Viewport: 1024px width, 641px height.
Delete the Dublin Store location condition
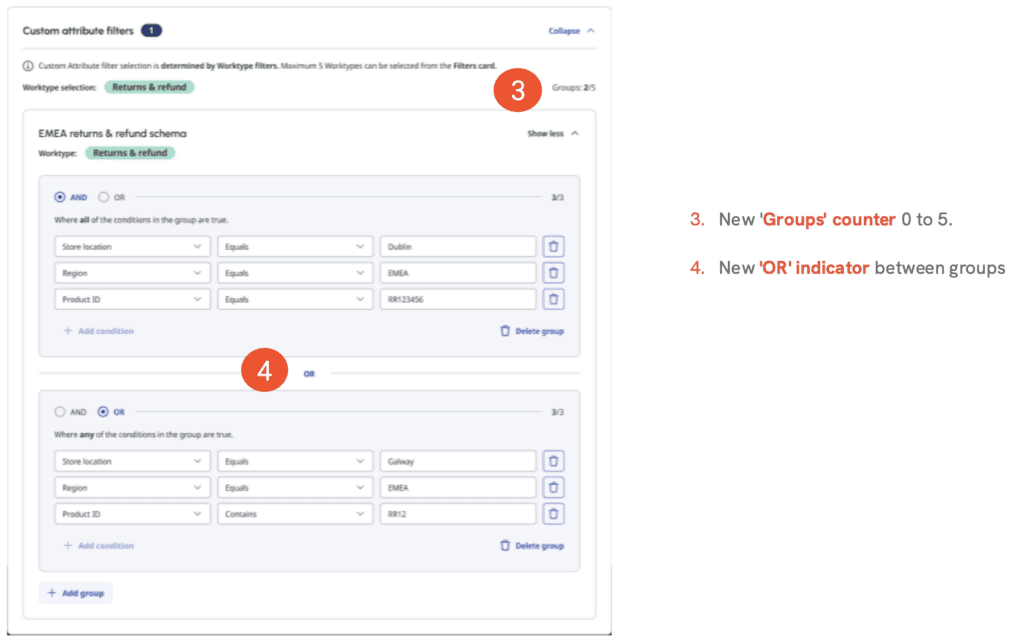click(x=553, y=246)
